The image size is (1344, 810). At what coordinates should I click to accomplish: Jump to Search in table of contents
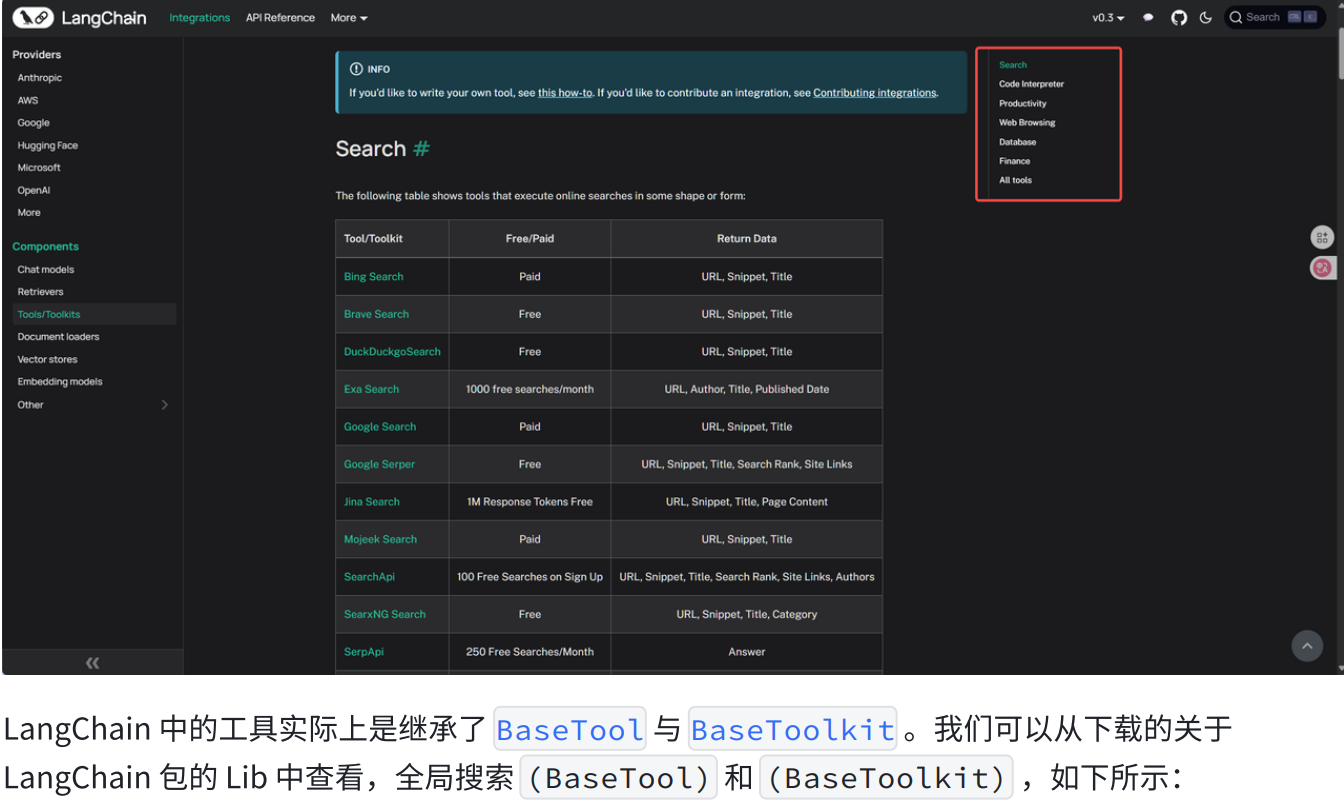[x=1013, y=65]
